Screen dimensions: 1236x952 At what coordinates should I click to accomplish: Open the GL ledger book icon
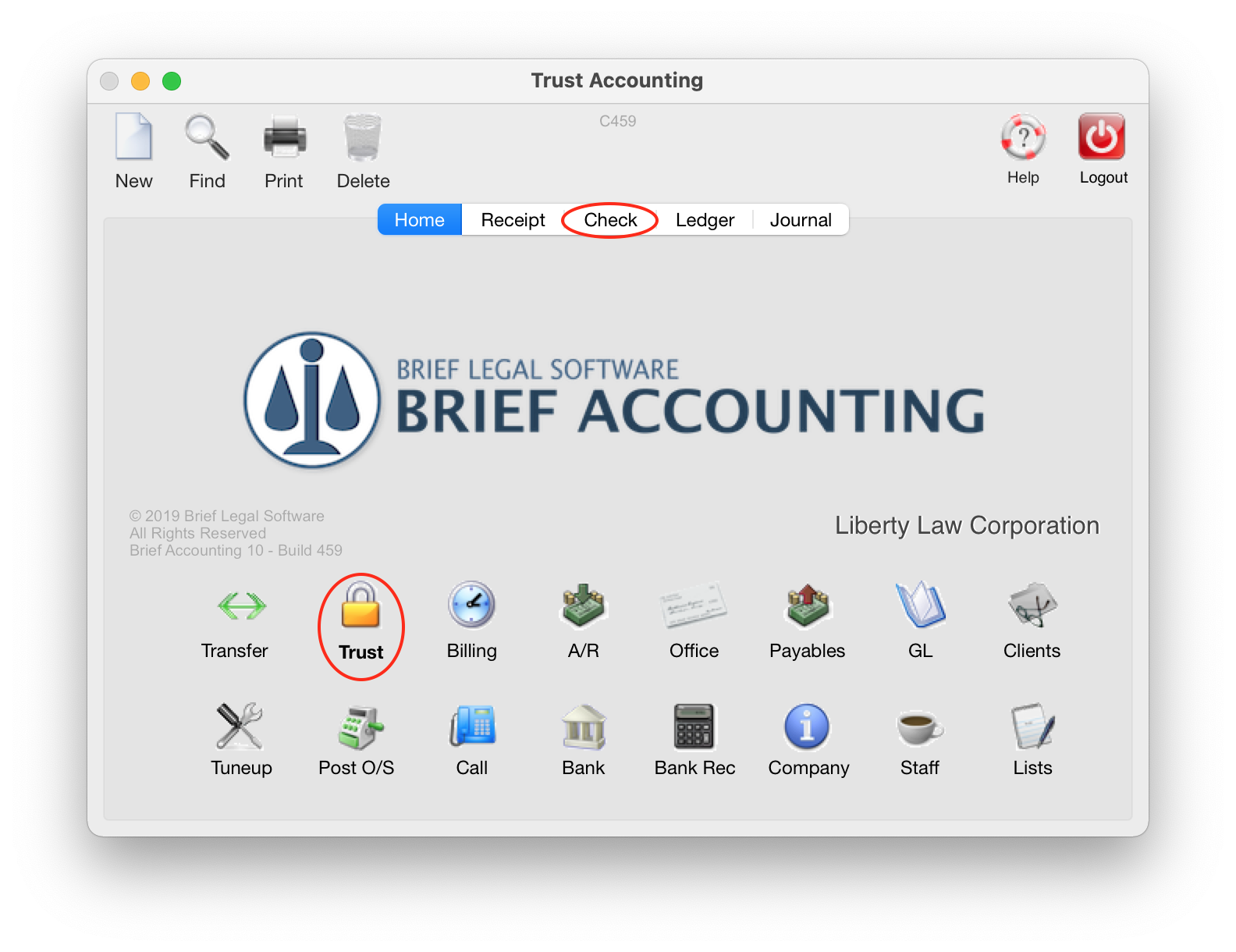click(921, 605)
